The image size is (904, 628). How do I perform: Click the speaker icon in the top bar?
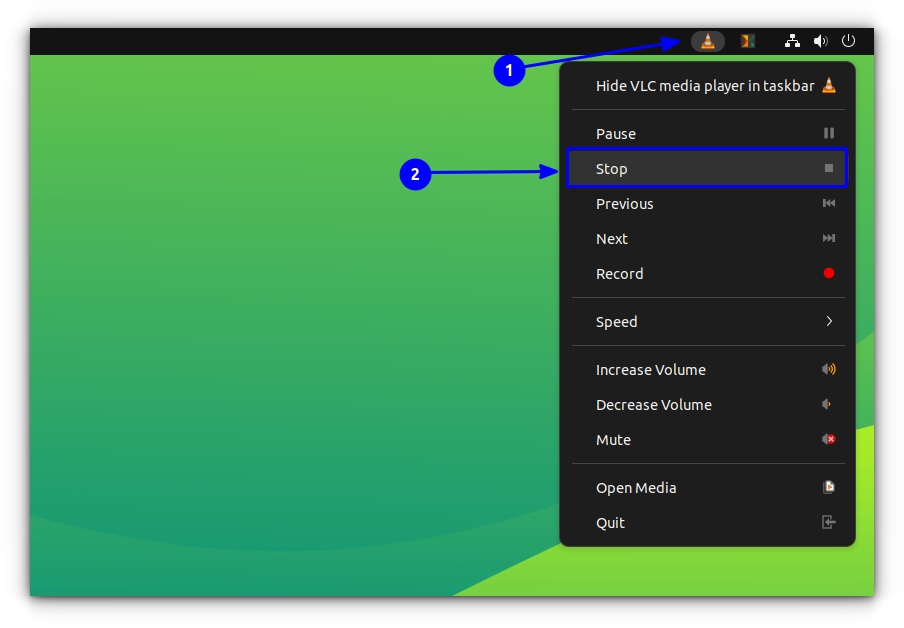pos(820,41)
